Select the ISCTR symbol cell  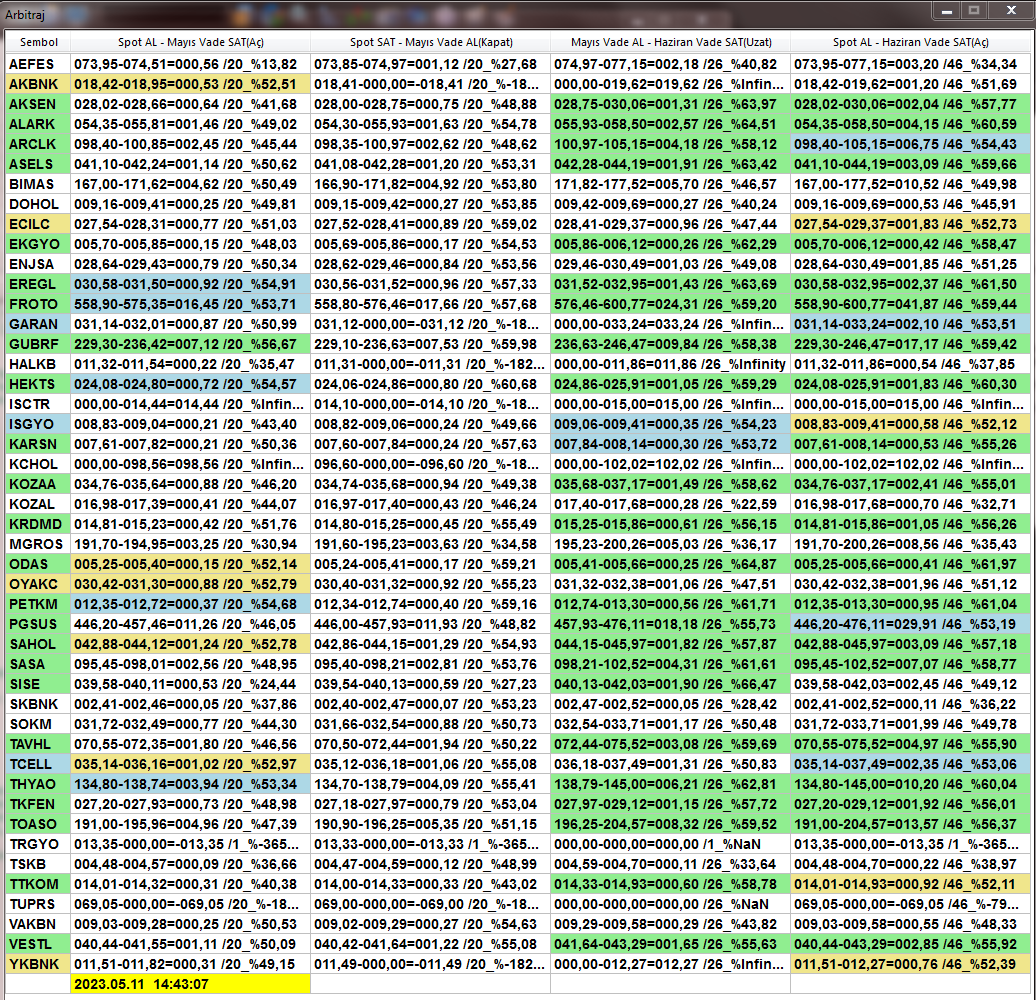click(38, 404)
